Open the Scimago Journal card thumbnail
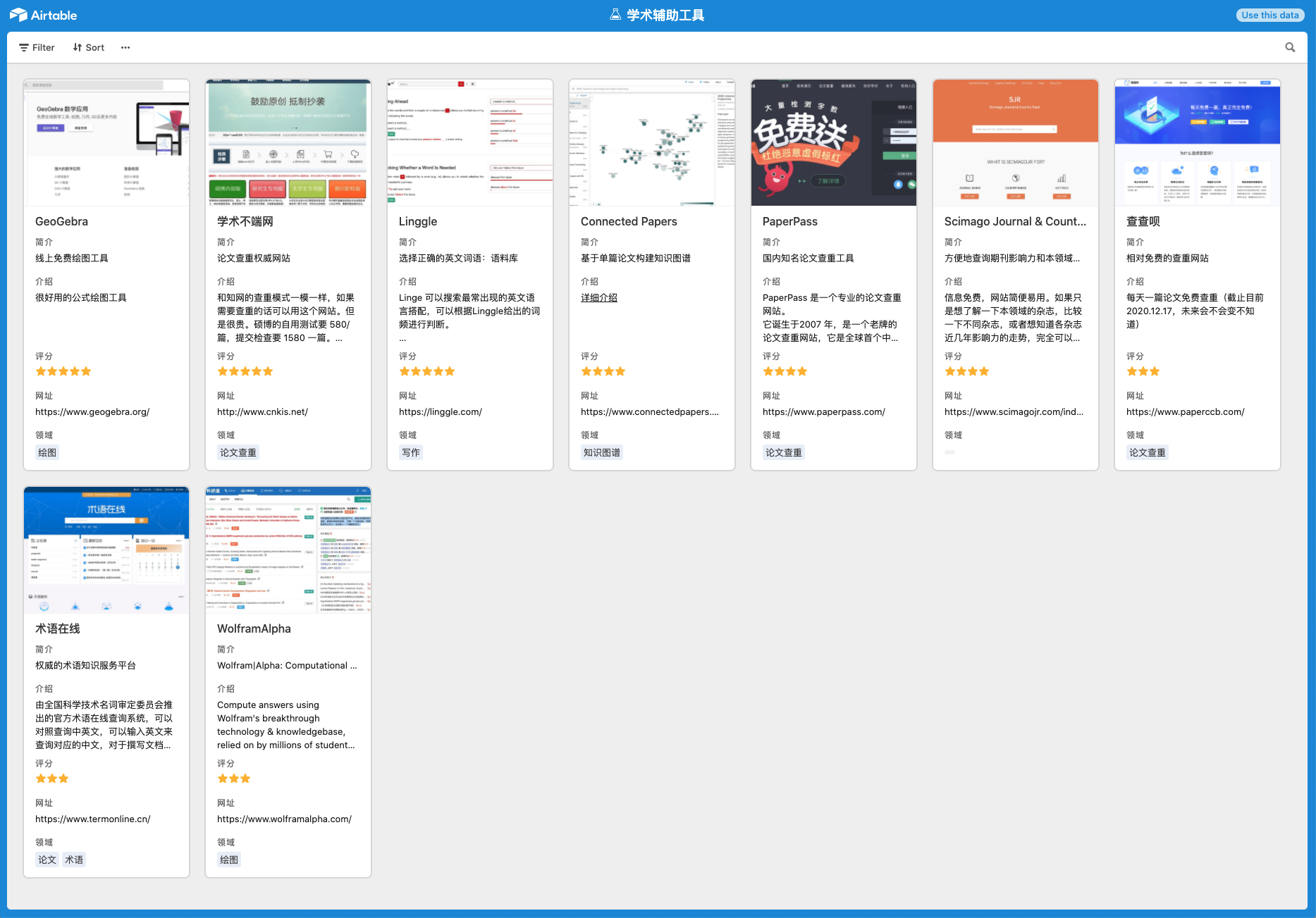The image size is (1316, 918). tap(1016, 142)
